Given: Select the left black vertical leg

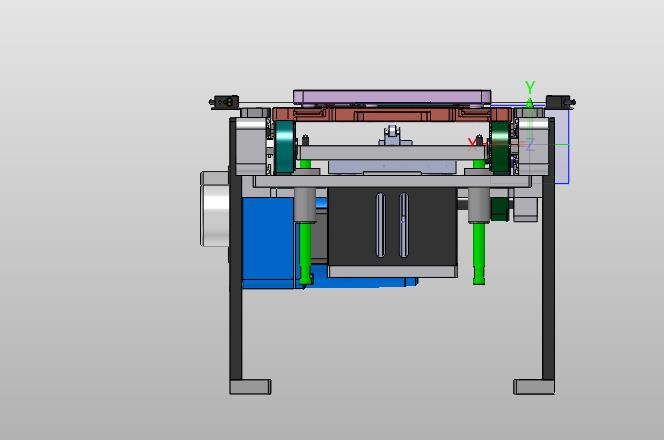Looking at the screenshot, I should pyautogui.click(x=236, y=250).
